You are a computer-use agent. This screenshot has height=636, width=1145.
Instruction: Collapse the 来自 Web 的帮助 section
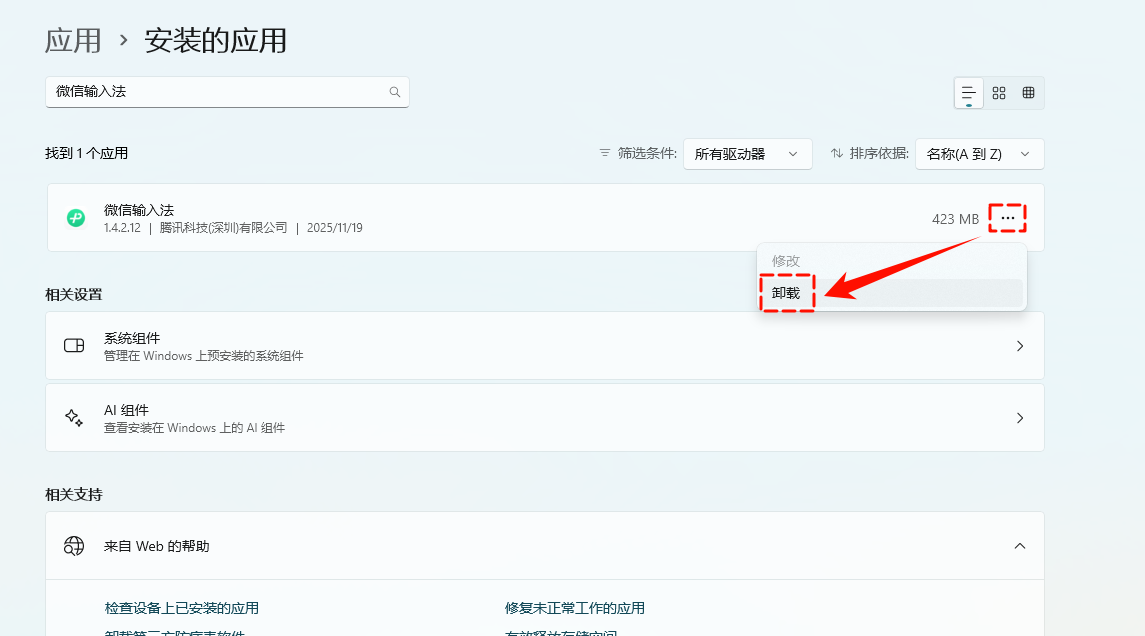1019,546
